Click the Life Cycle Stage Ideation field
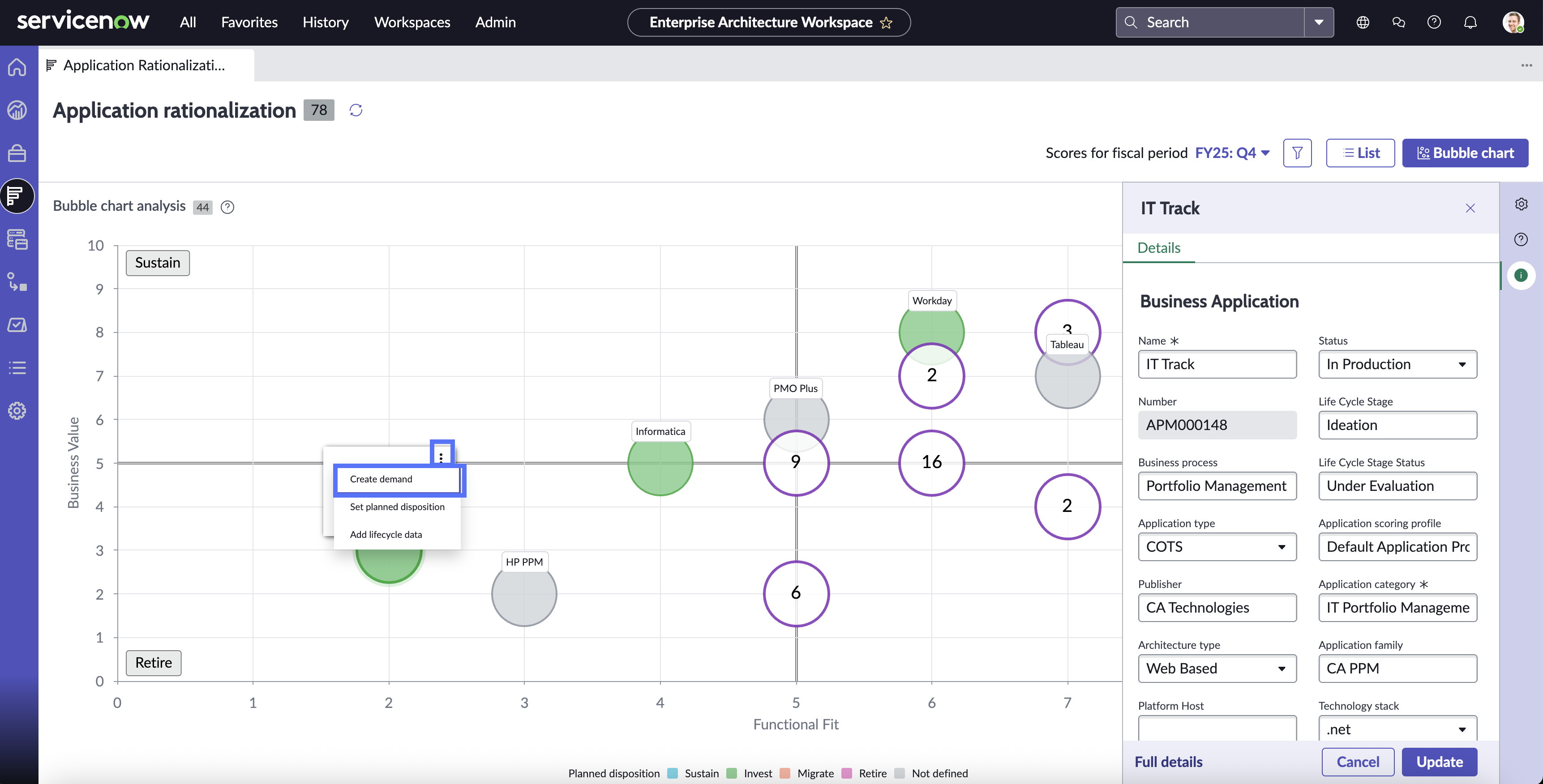 [x=1397, y=426]
